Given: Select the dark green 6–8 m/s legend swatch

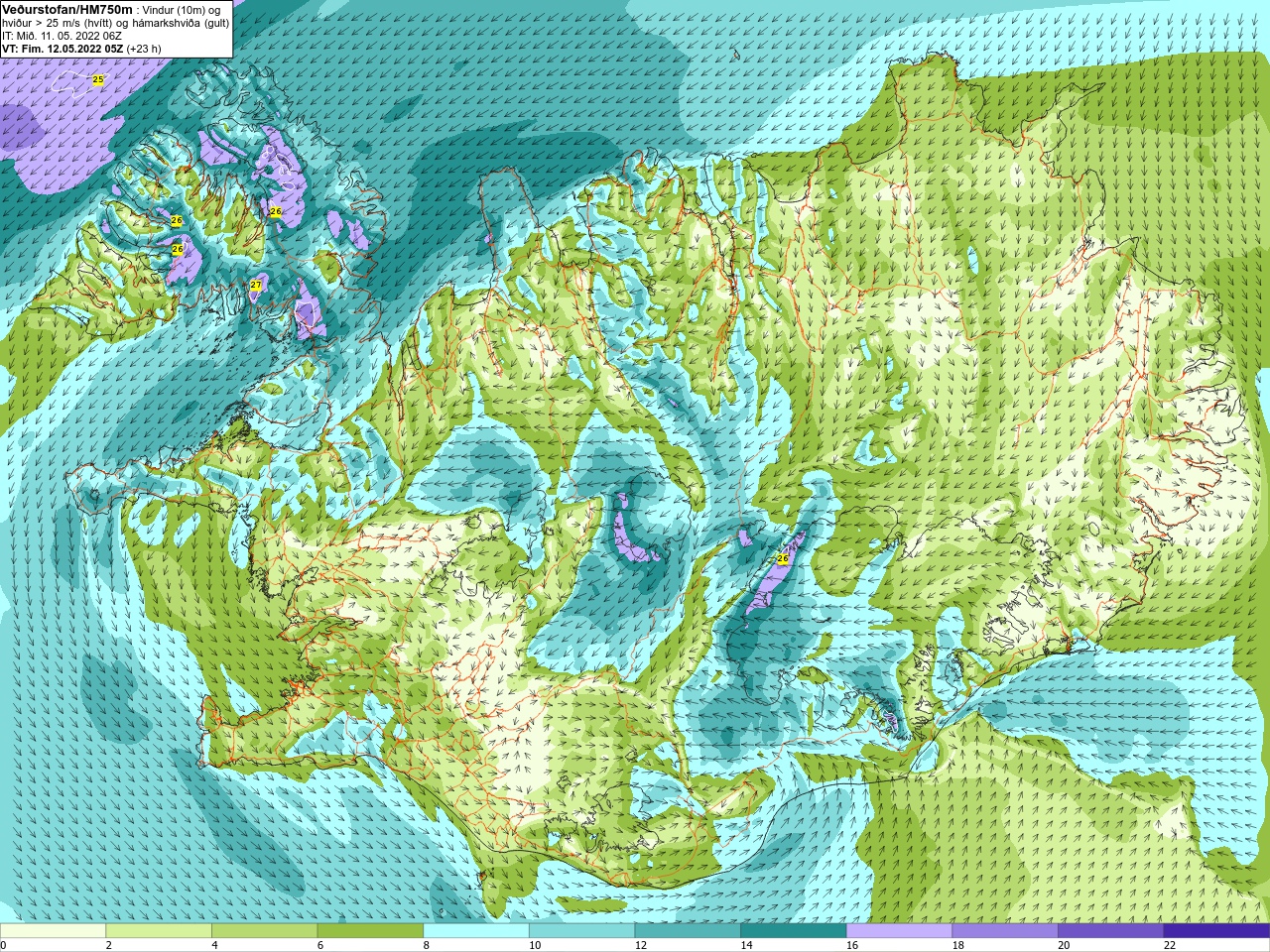Looking at the screenshot, I should click(370, 931).
